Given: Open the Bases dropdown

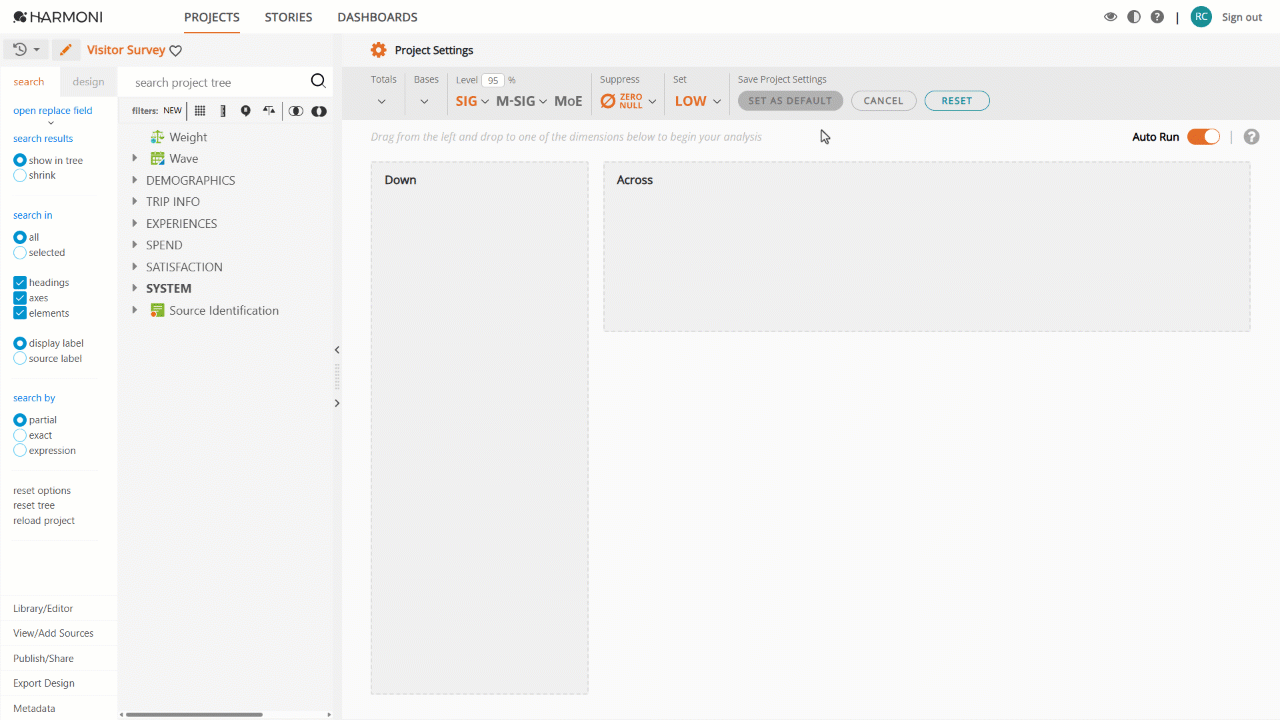Looking at the screenshot, I should tap(425, 101).
